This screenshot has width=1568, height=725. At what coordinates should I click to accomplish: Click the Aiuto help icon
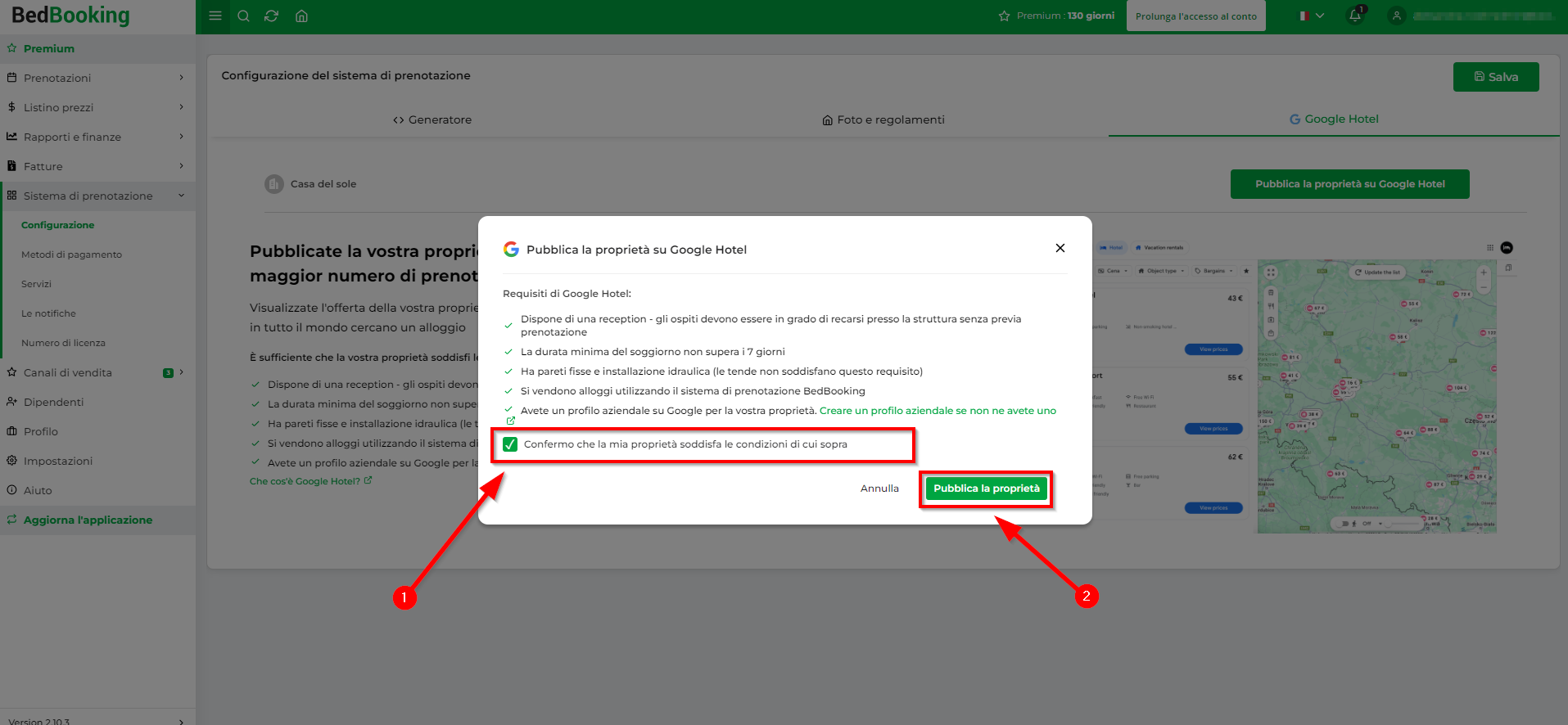(x=11, y=490)
